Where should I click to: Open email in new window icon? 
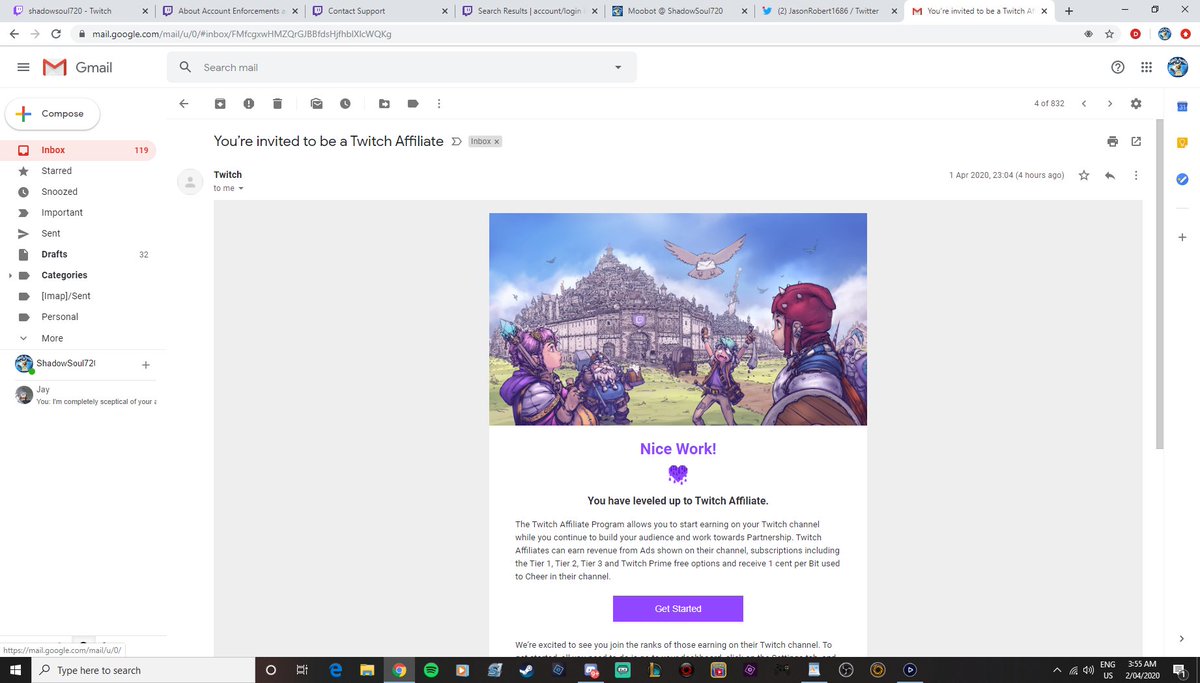(1136, 141)
